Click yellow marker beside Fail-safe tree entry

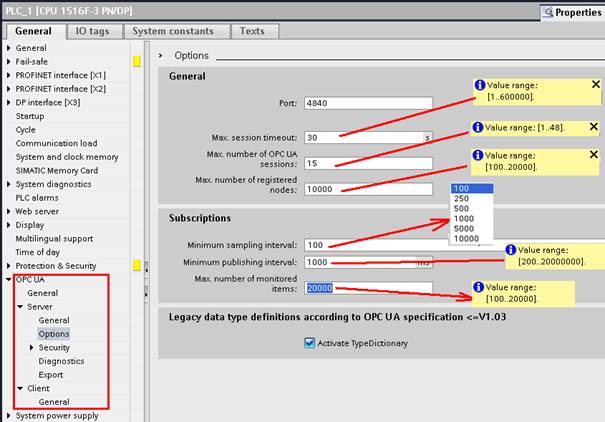(137, 62)
